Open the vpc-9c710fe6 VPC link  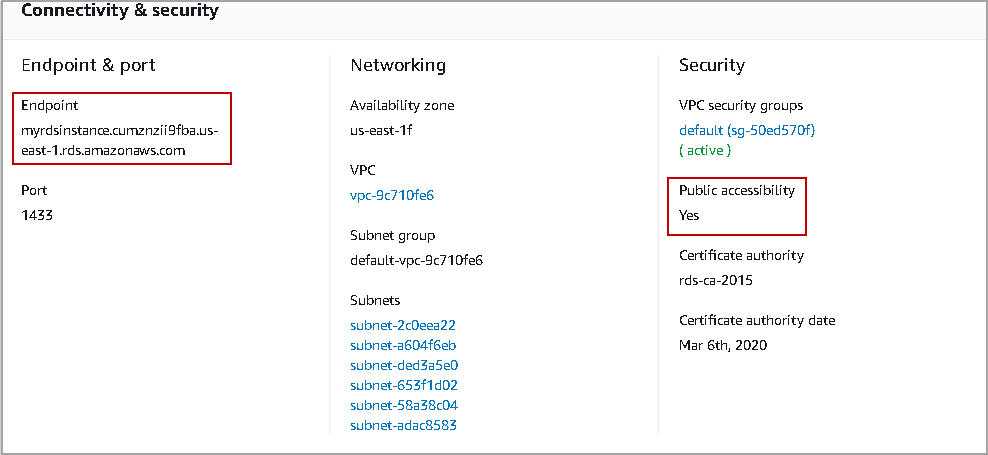coord(392,195)
